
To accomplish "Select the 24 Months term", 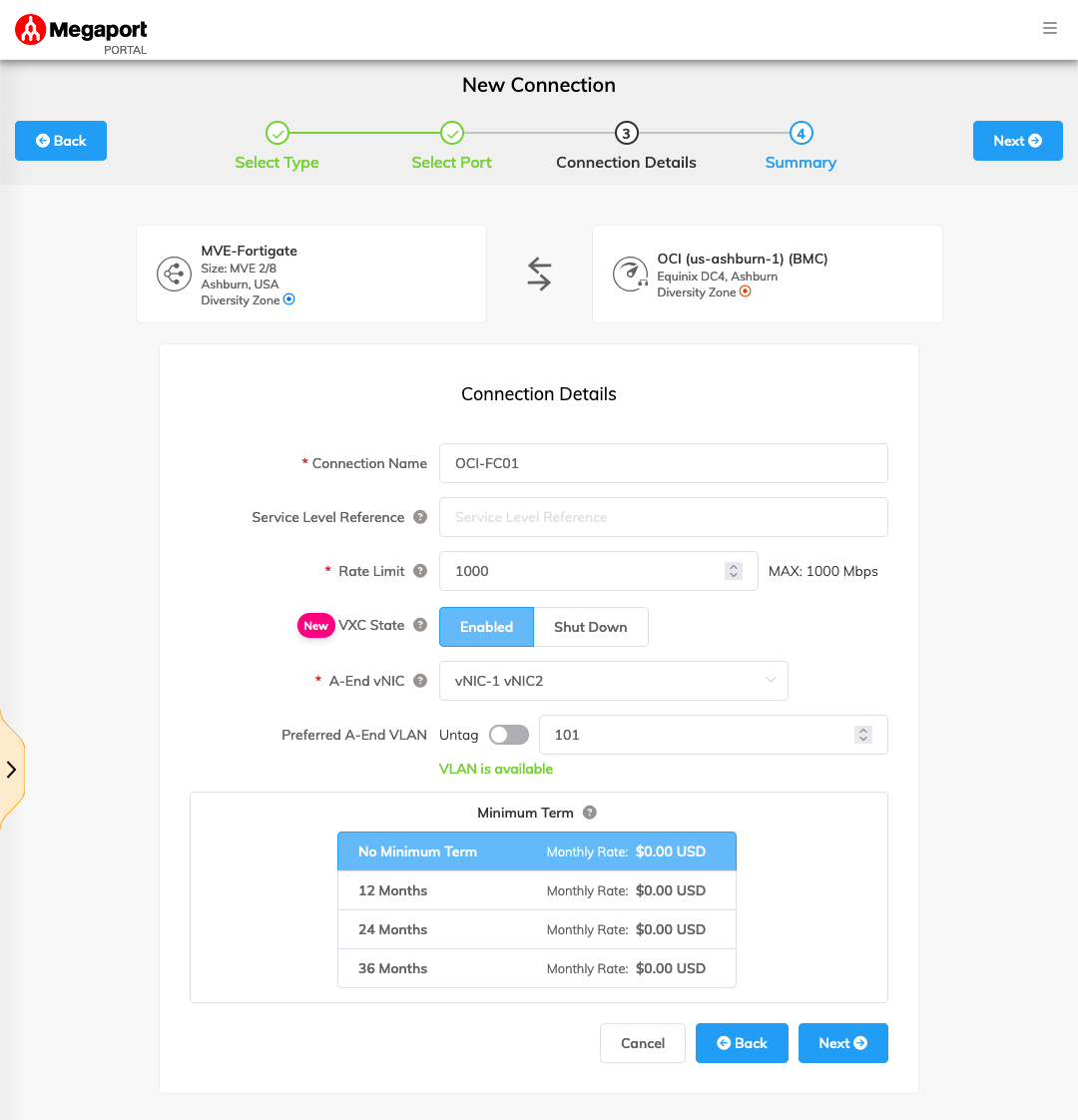I will (x=537, y=929).
